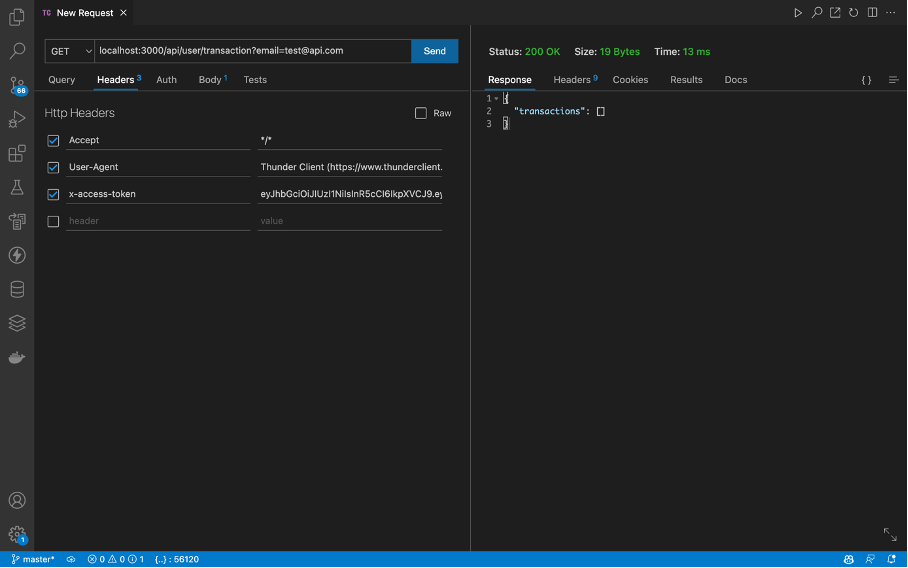Viewport: 908px width, 568px height.
Task: Click the Run request play icon
Action: (x=798, y=13)
